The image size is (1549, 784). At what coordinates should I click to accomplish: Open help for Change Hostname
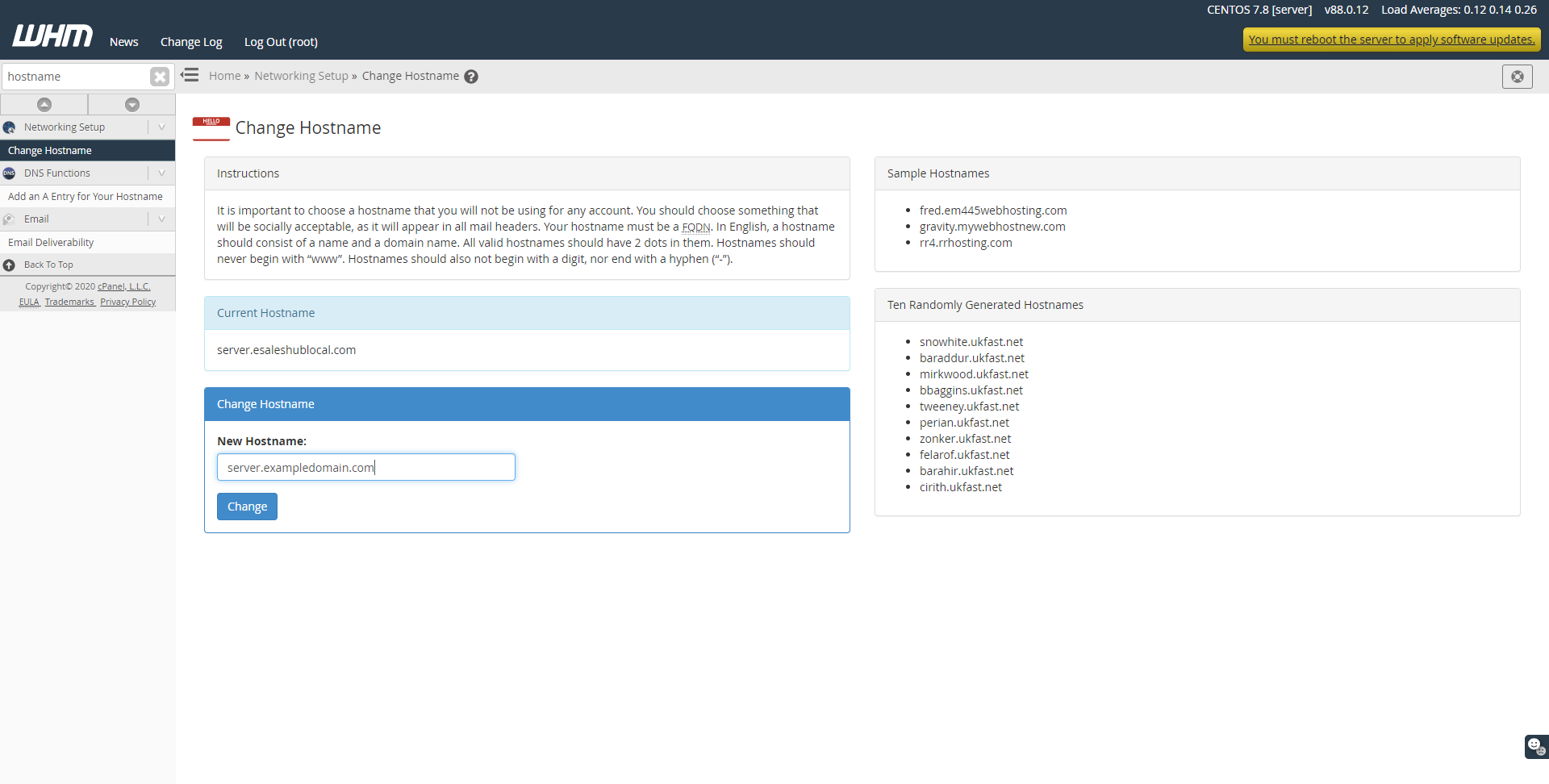pos(471,77)
